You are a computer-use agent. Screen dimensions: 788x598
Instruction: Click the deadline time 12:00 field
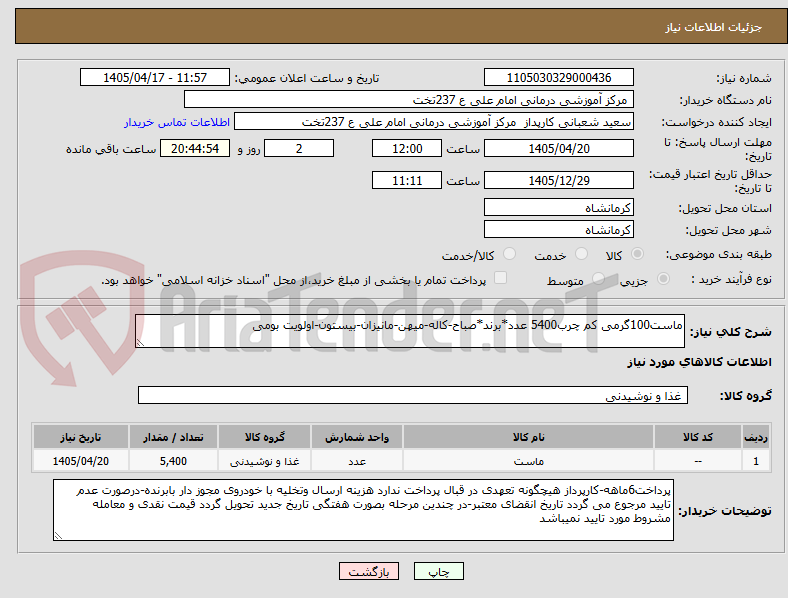coord(407,148)
